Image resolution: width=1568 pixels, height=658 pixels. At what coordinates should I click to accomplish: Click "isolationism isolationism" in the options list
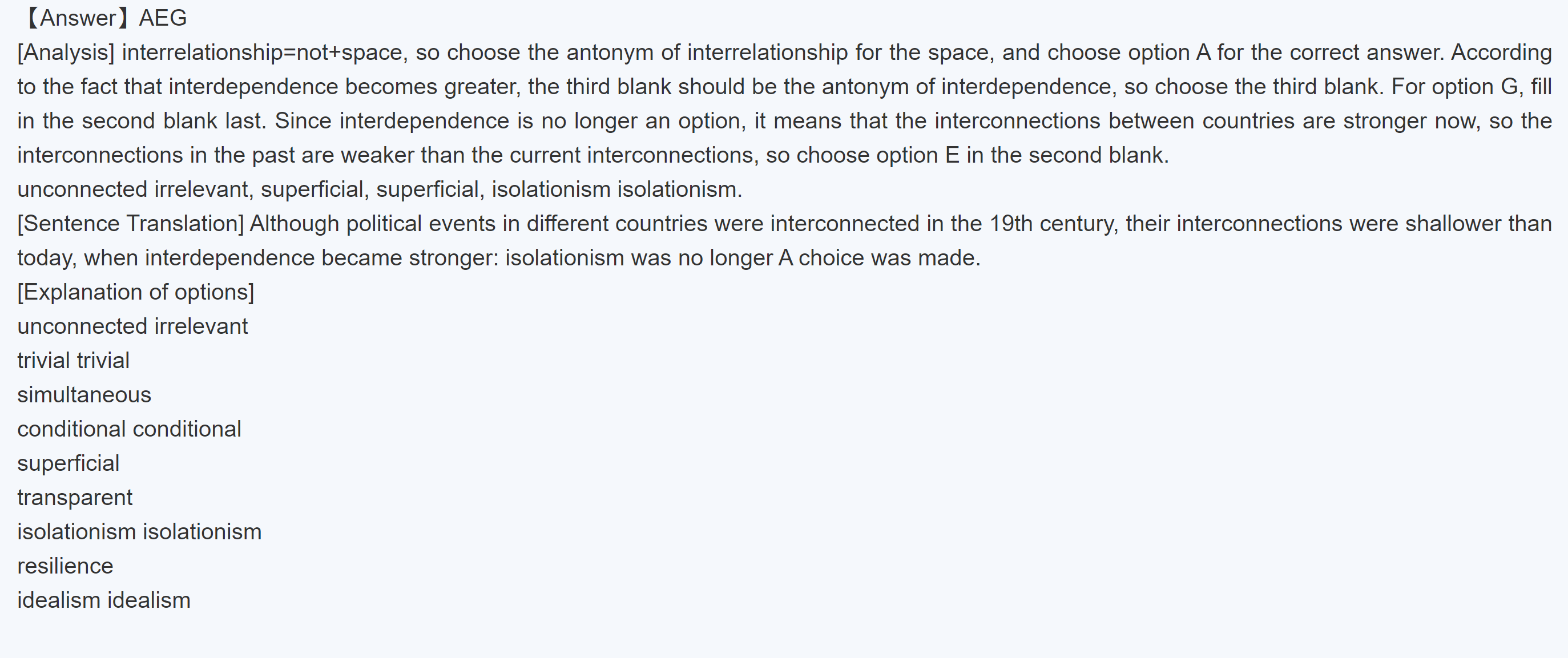point(139,532)
